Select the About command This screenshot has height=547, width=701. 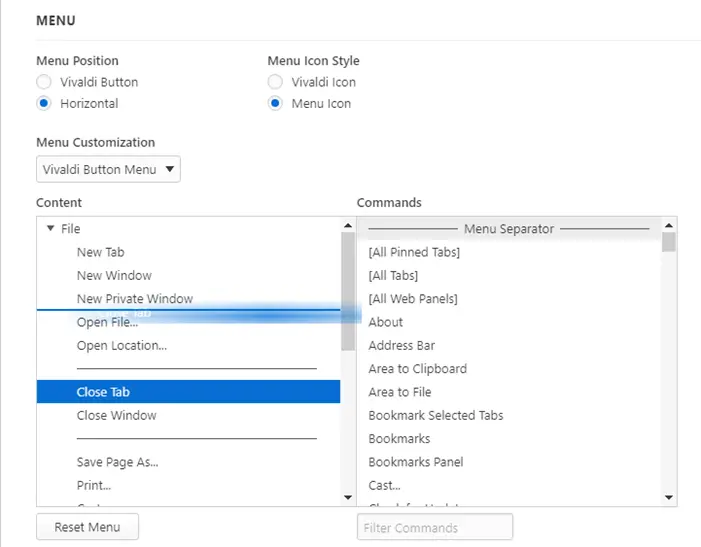click(x=509, y=322)
